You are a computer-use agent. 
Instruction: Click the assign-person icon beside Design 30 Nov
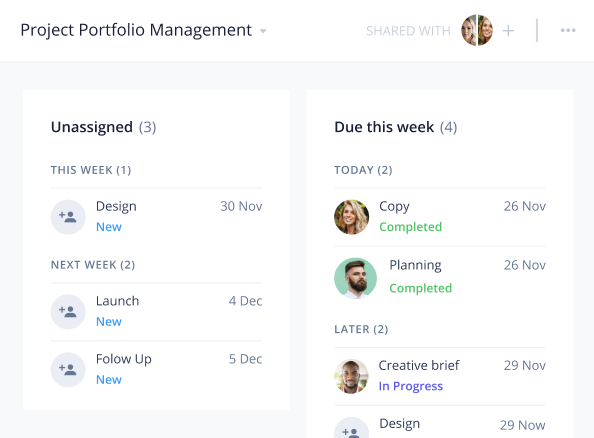(x=68, y=217)
